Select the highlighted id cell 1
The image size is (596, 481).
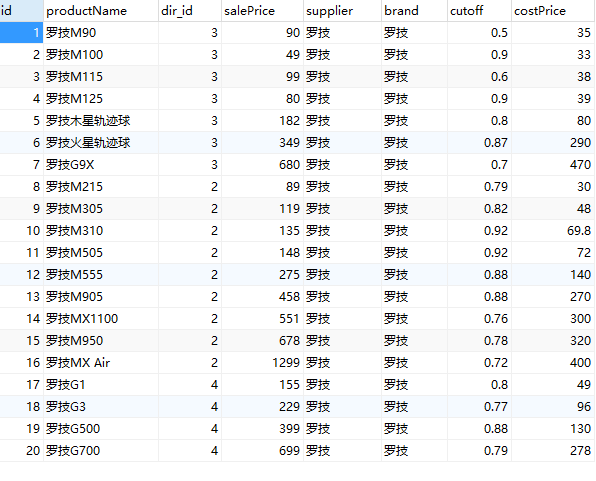pos(21,33)
